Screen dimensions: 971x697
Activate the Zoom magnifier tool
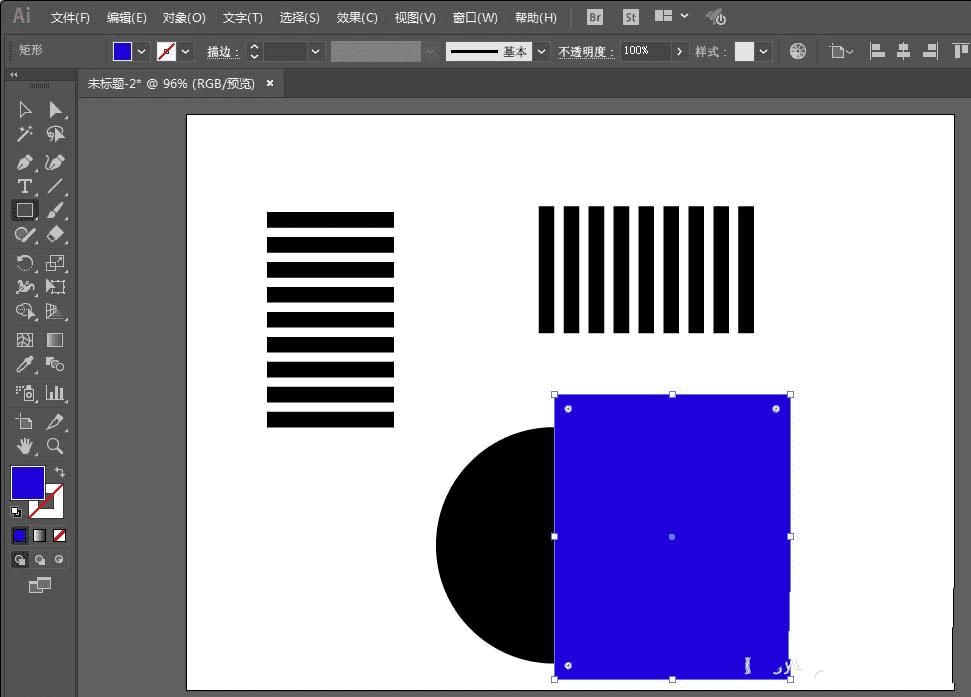pos(55,446)
